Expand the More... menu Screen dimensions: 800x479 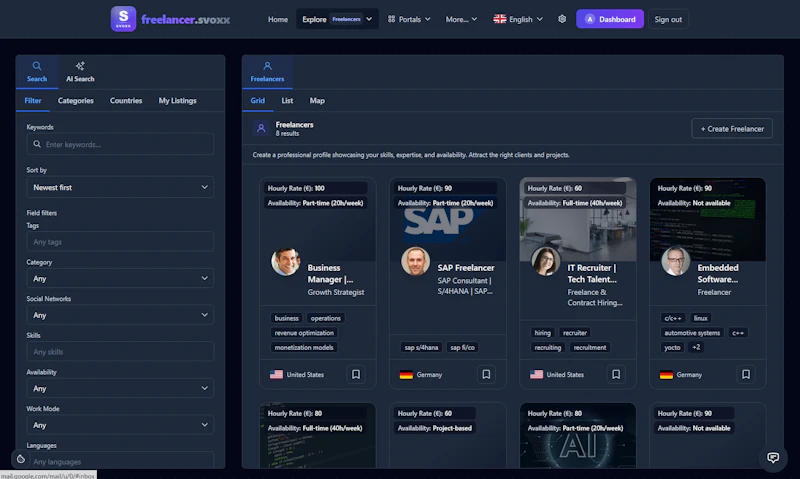pos(461,19)
